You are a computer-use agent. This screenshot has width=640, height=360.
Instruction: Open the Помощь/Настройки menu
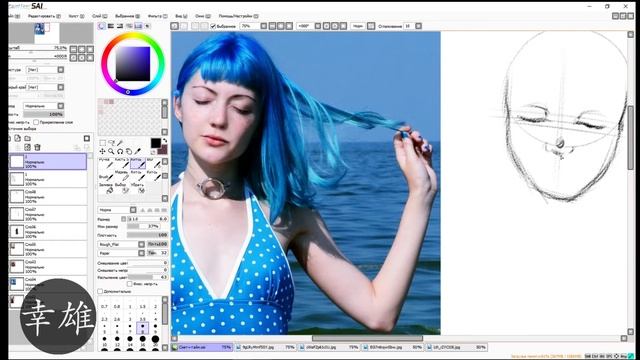[239, 16]
